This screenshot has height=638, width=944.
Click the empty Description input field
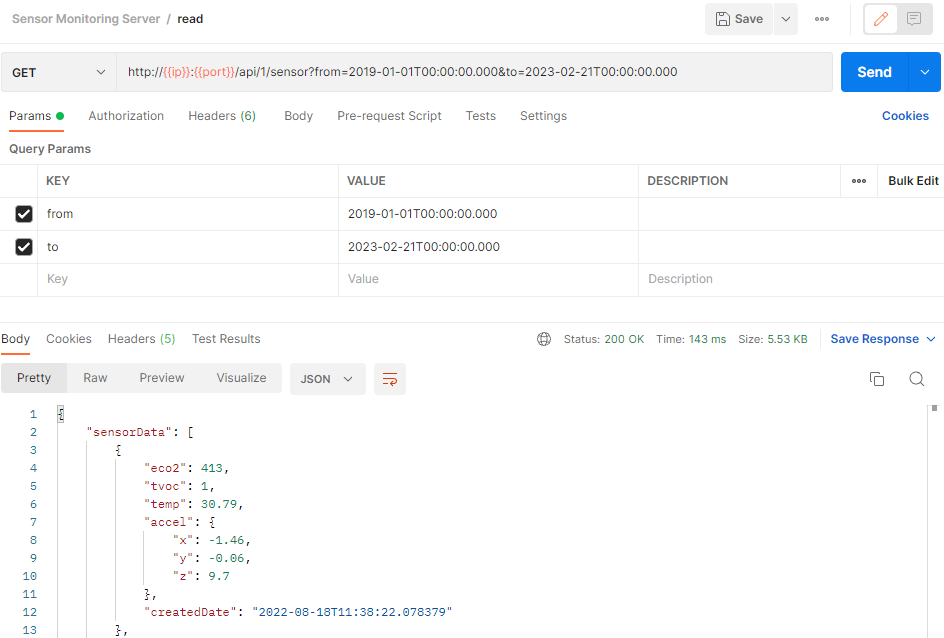tap(791, 279)
